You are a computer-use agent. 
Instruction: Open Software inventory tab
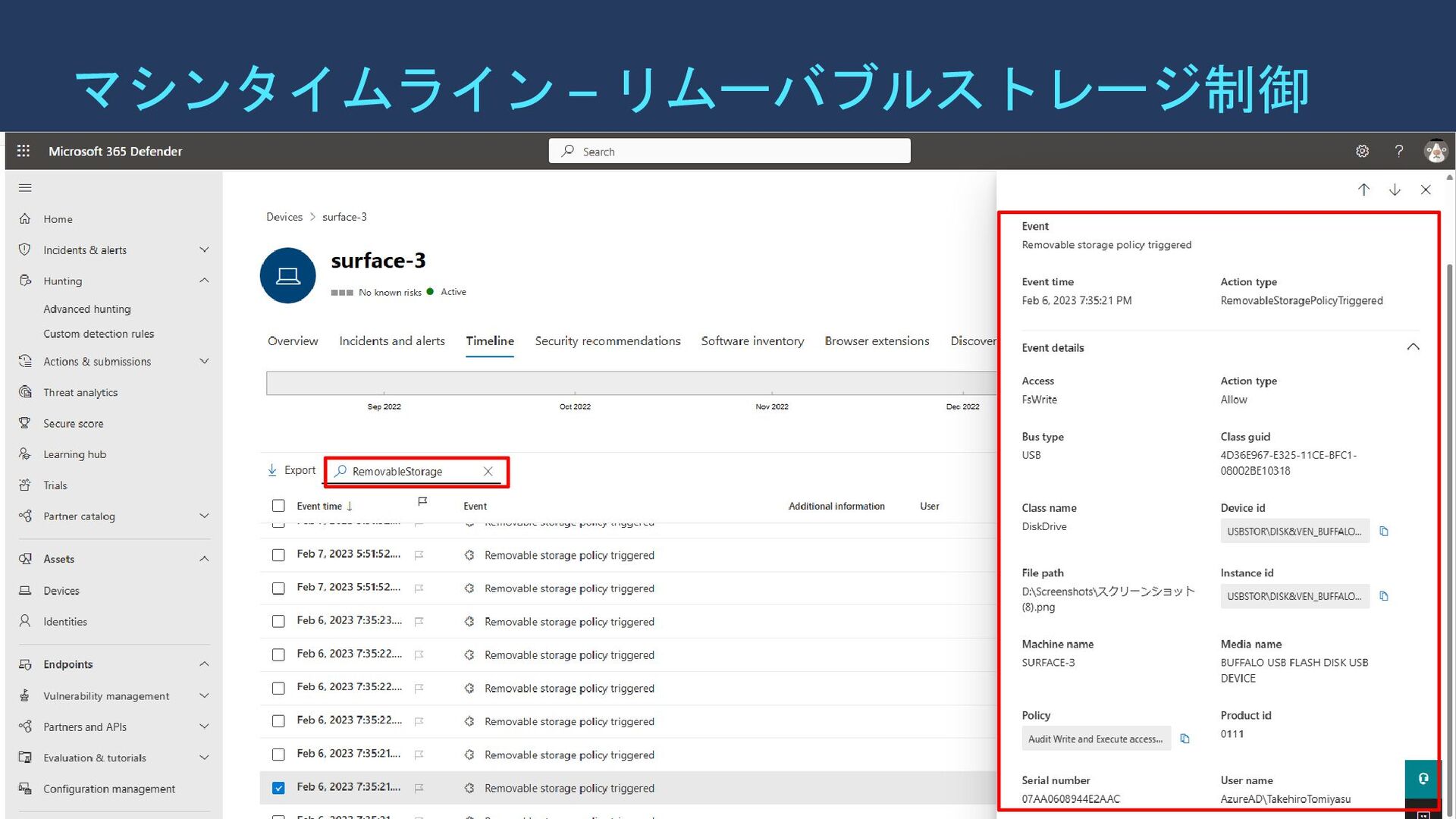pos(752,341)
